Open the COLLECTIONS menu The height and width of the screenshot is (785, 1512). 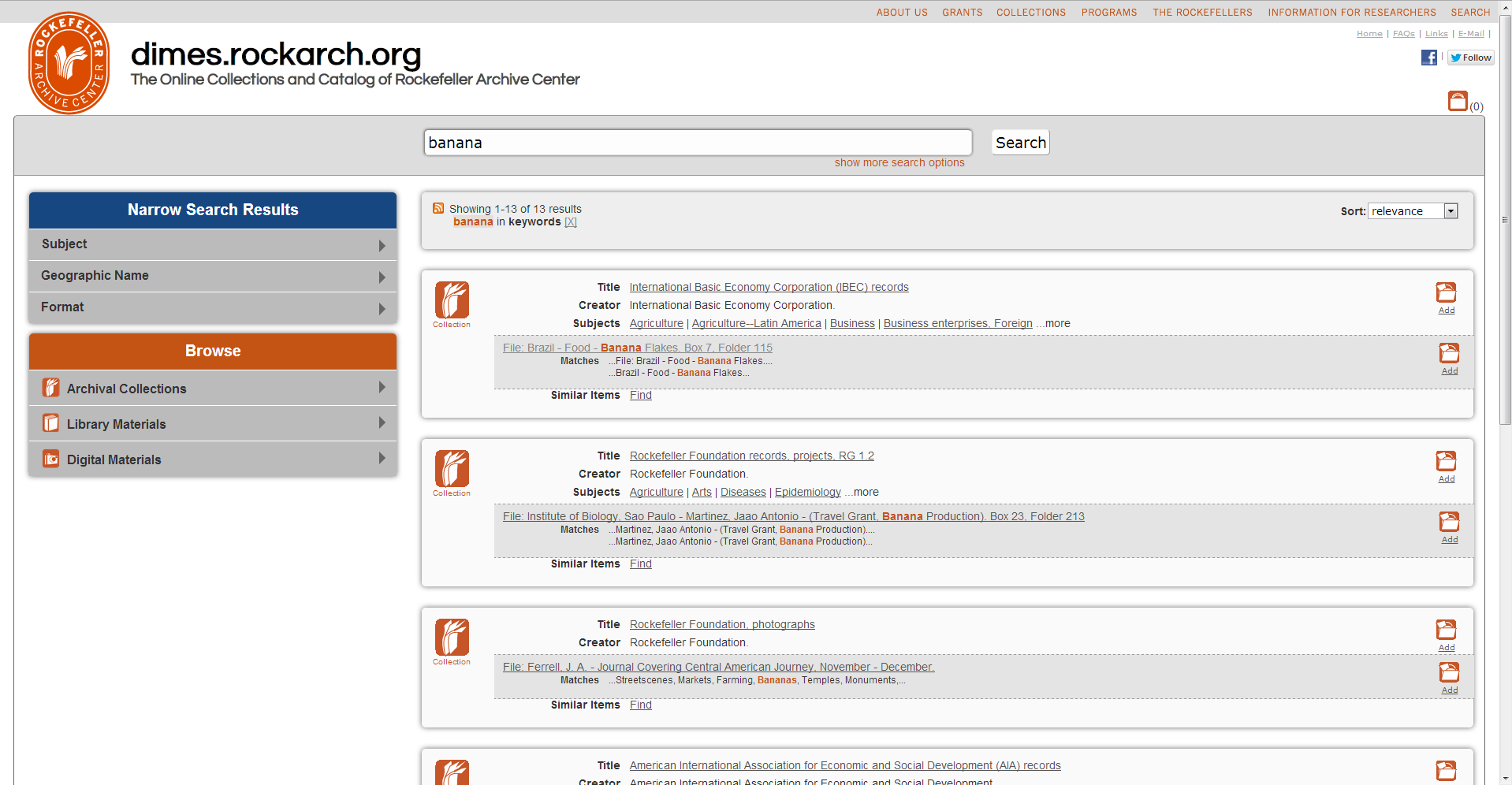pyautogui.click(x=1030, y=13)
